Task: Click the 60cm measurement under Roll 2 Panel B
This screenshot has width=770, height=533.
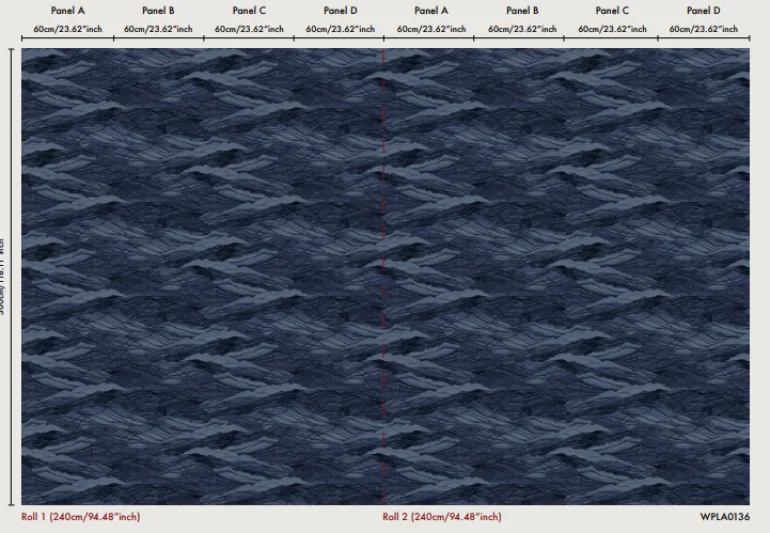Action: (x=522, y=30)
